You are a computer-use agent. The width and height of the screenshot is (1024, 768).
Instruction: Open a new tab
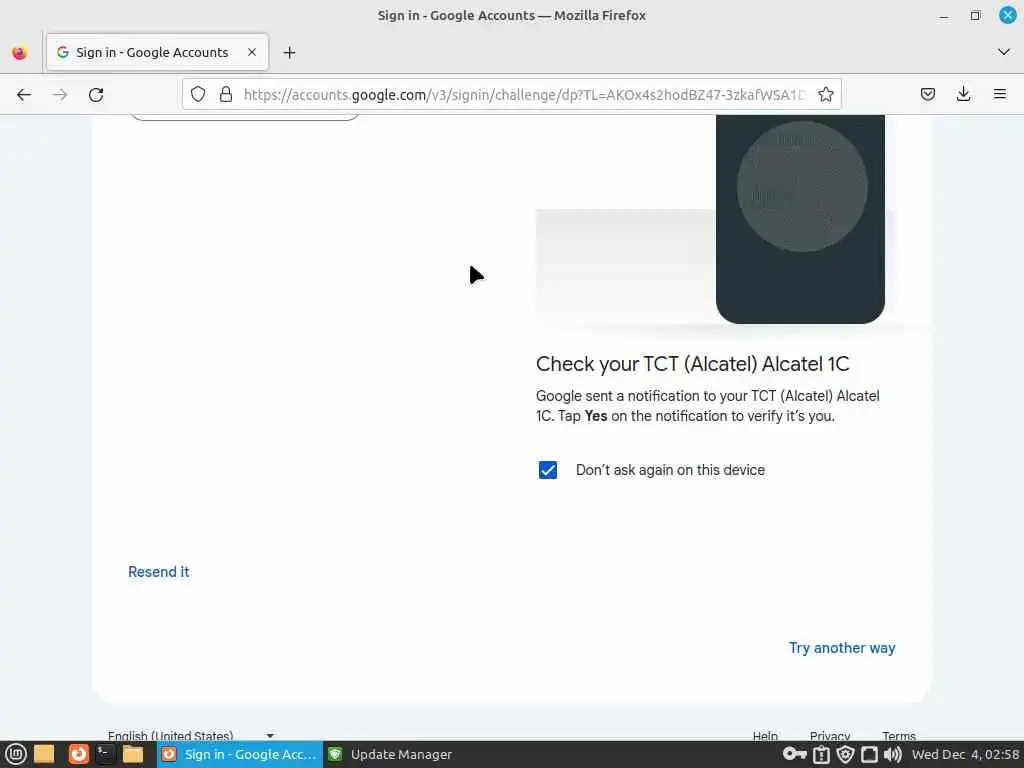click(x=289, y=52)
